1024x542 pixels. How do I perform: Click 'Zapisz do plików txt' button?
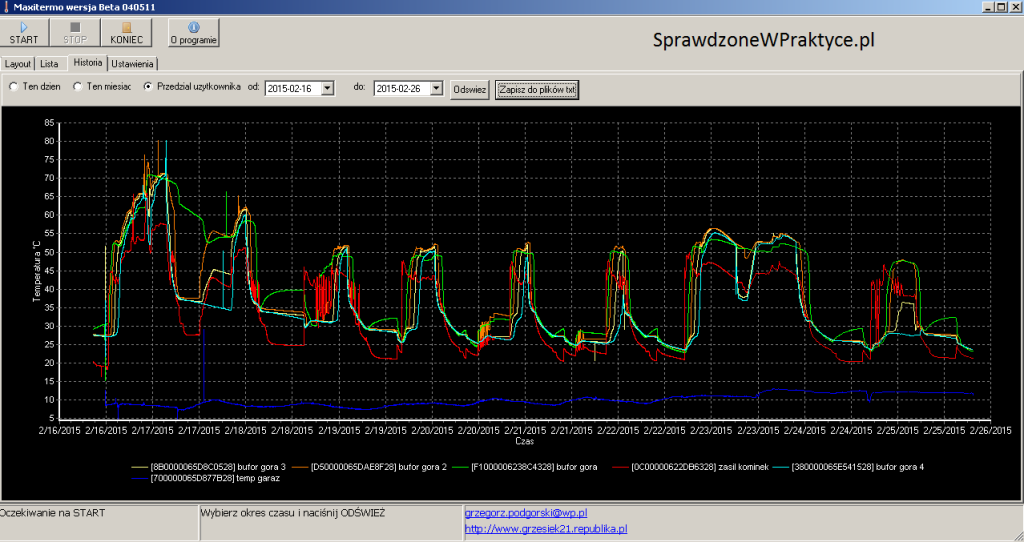(x=537, y=89)
